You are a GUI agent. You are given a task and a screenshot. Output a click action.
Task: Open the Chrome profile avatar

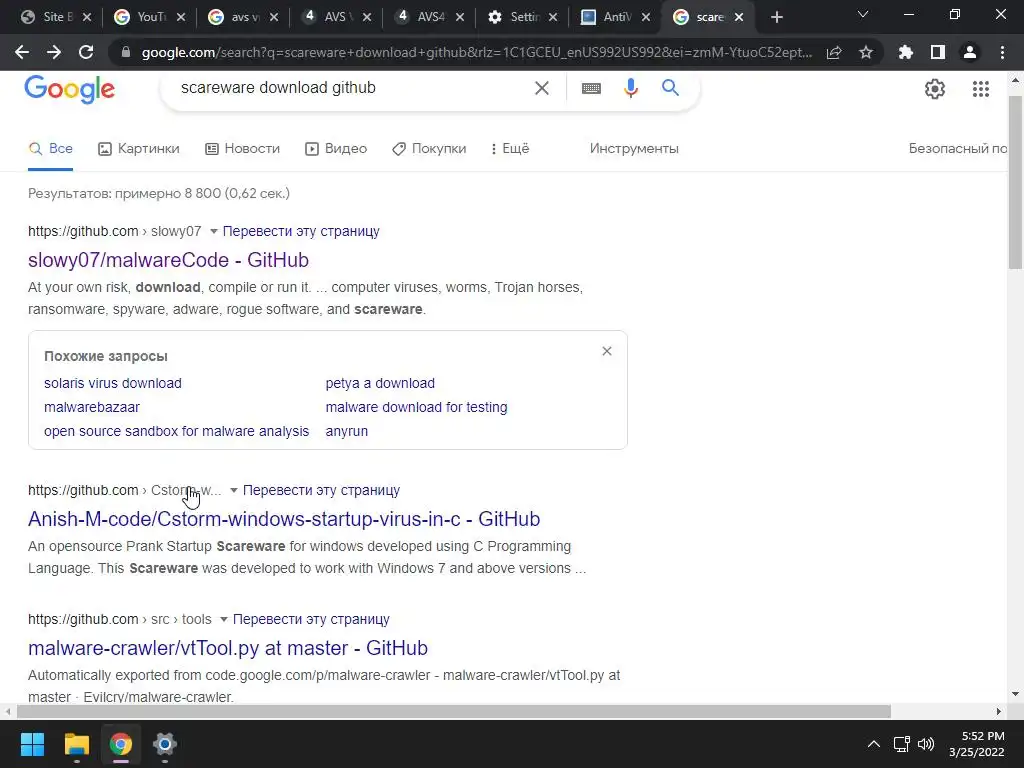click(970, 52)
